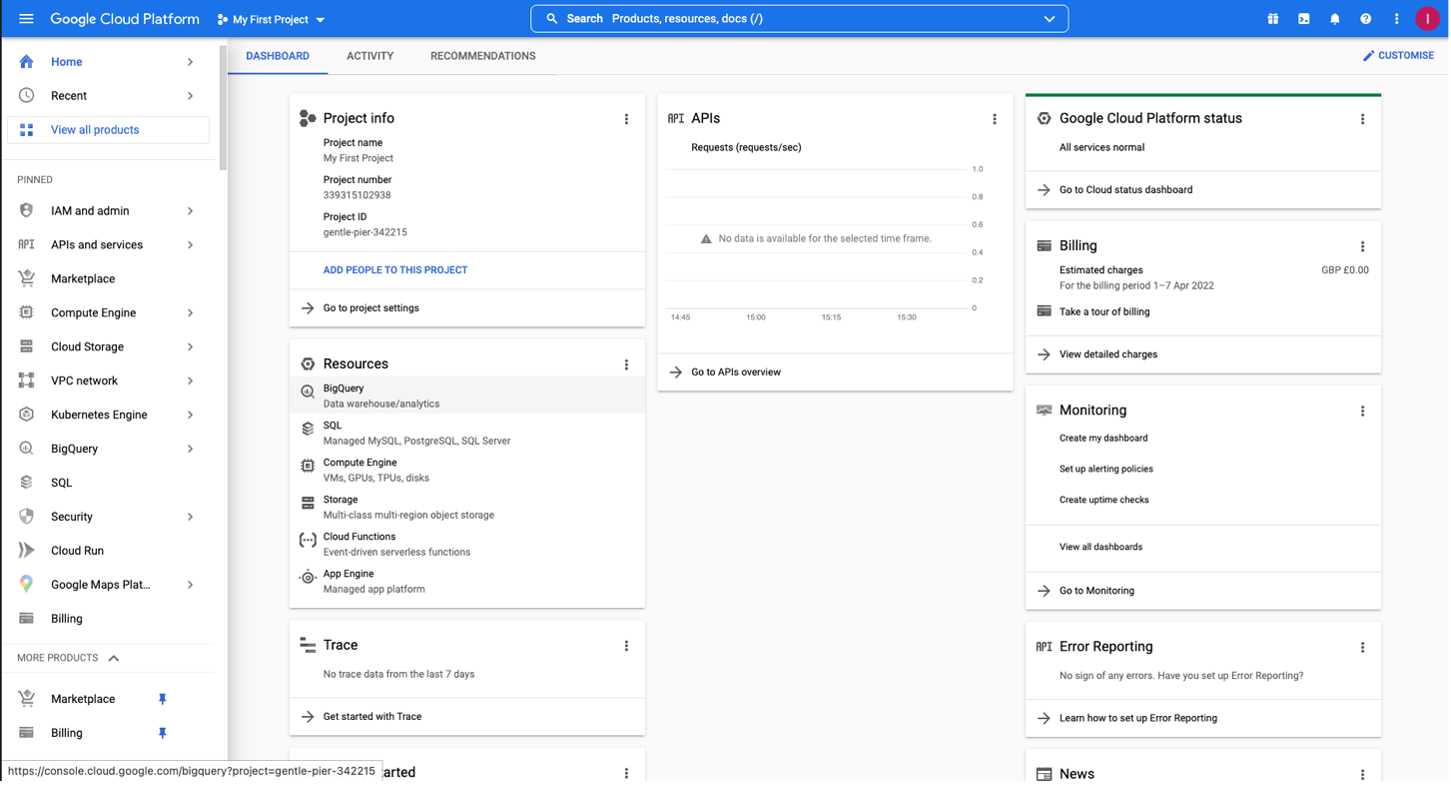Click the VPC network sidebar icon
The width and height of the screenshot is (1451, 785).
27,381
